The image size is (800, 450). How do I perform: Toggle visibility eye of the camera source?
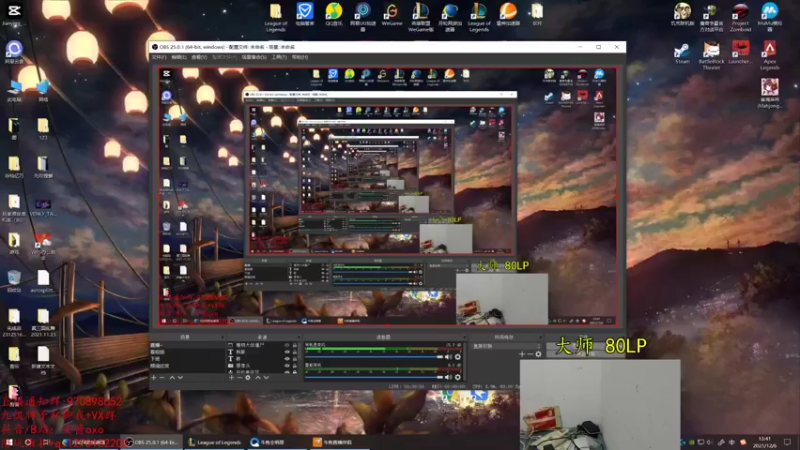point(287,365)
